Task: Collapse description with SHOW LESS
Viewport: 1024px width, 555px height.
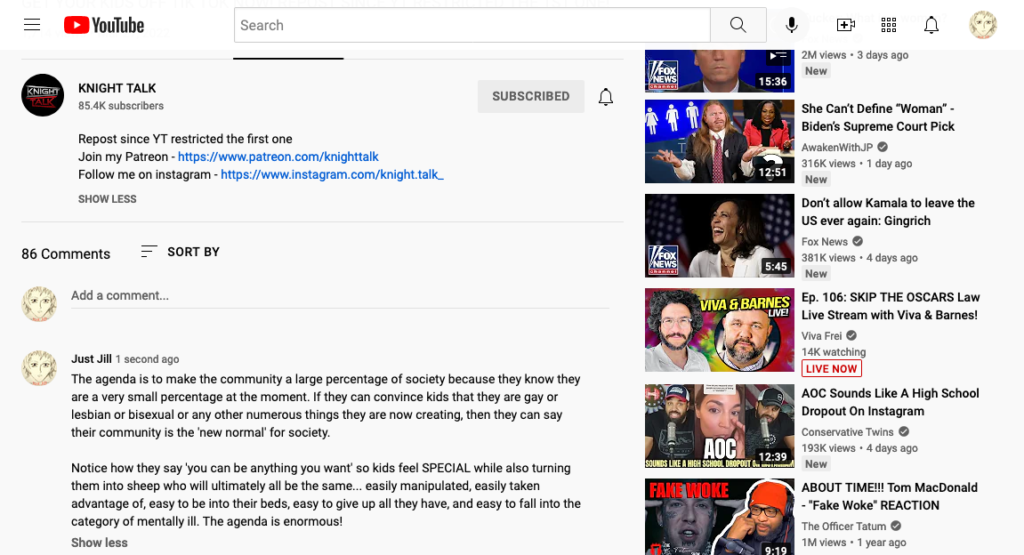Action: (107, 199)
